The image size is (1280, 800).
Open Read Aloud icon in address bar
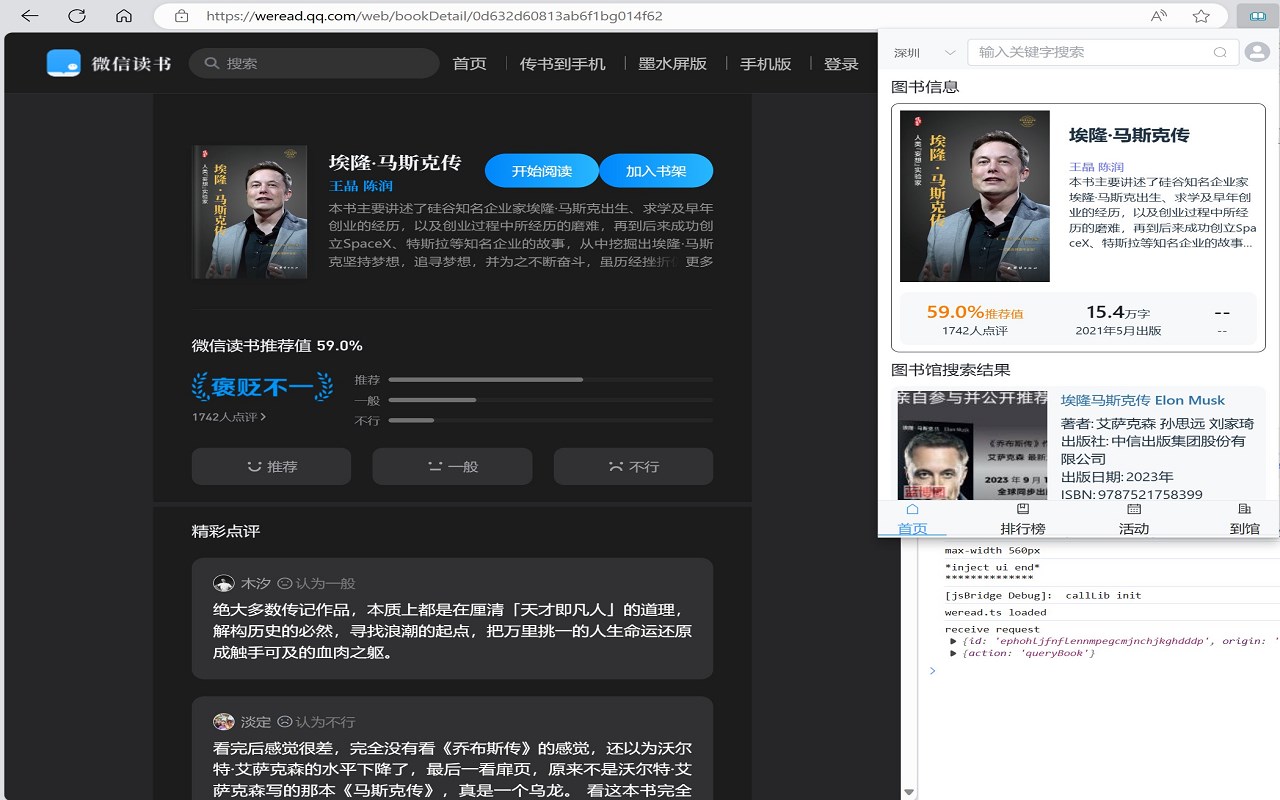pyautogui.click(x=1159, y=16)
